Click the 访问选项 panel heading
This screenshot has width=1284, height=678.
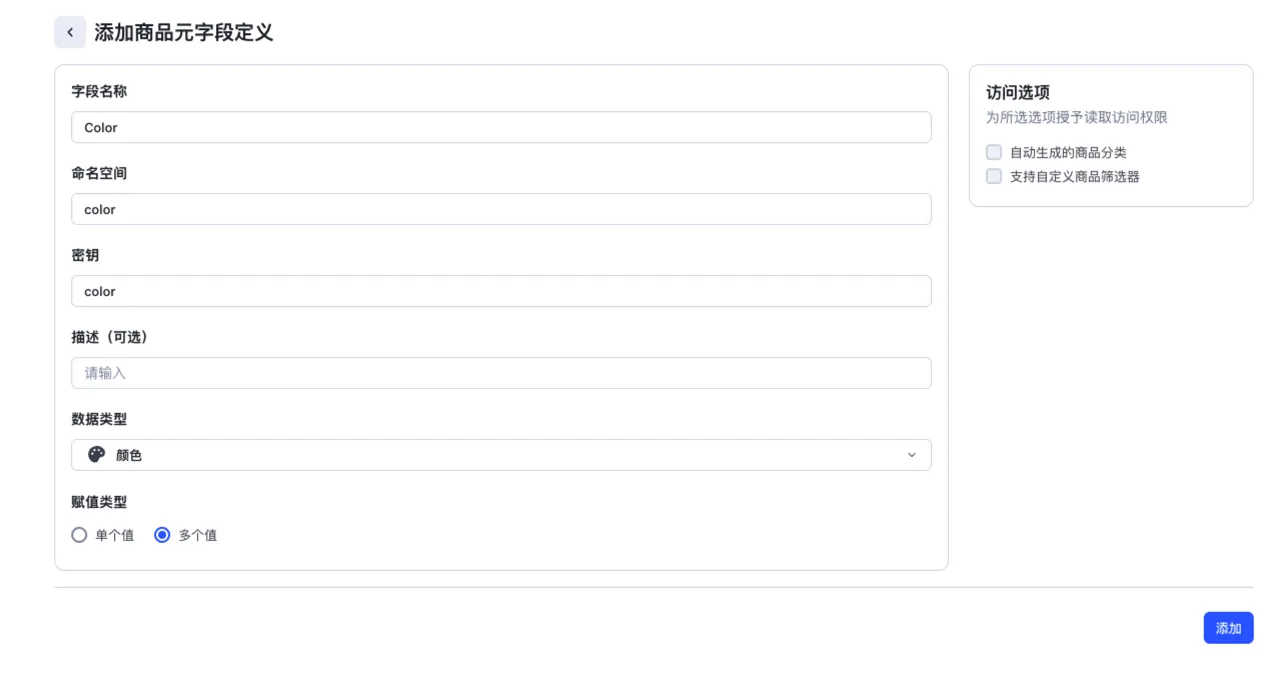pyautogui.click(x=1018, y=92)
